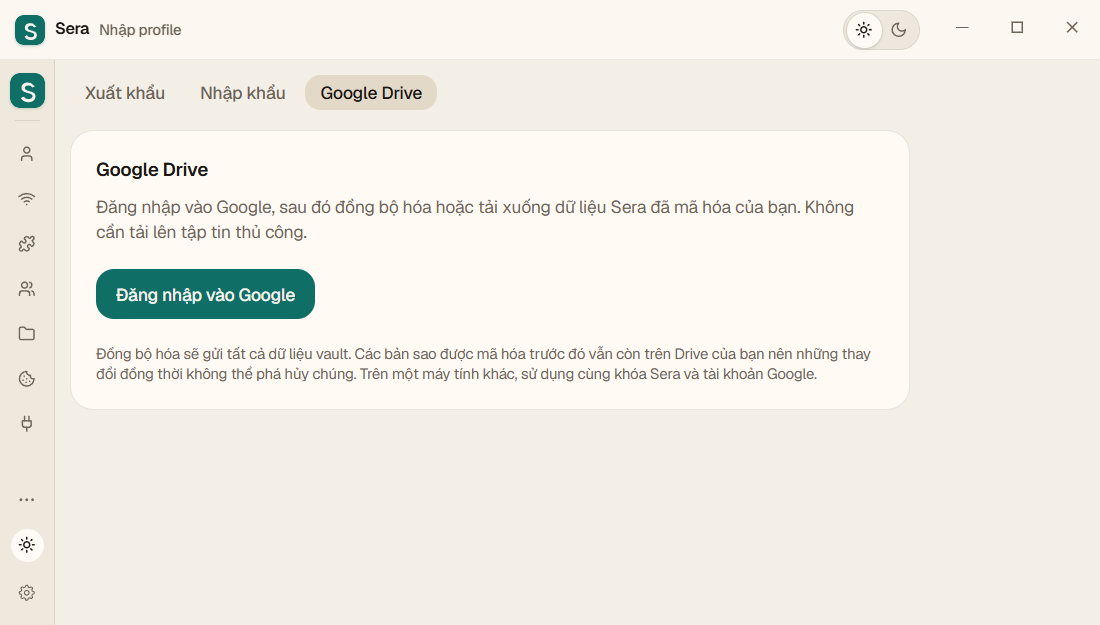
Task: Click the Google Drive card heading
Action: (152, 170)
